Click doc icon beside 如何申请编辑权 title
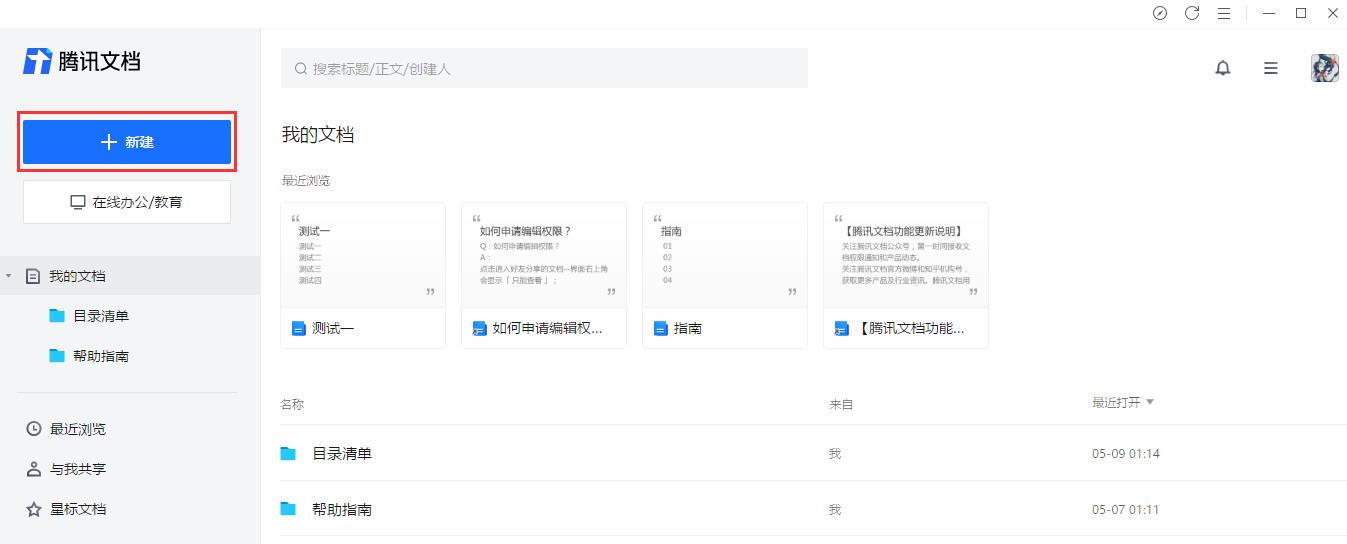 (x=479, y=328)
